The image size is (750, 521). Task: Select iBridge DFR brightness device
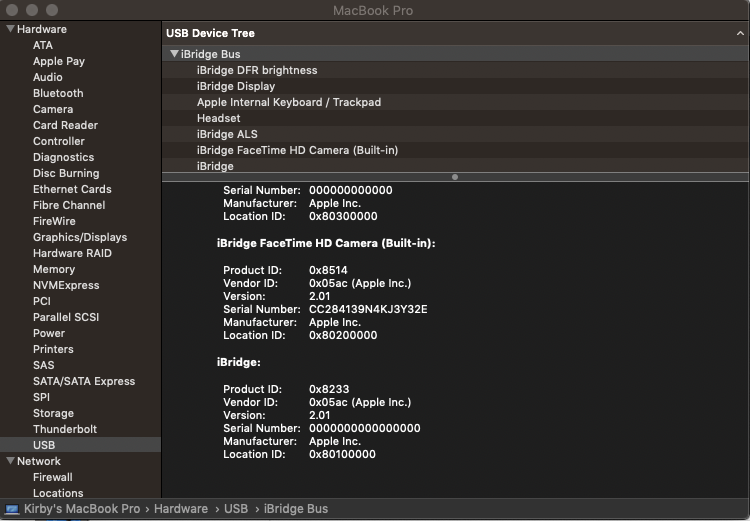click(x=455, y=70)
